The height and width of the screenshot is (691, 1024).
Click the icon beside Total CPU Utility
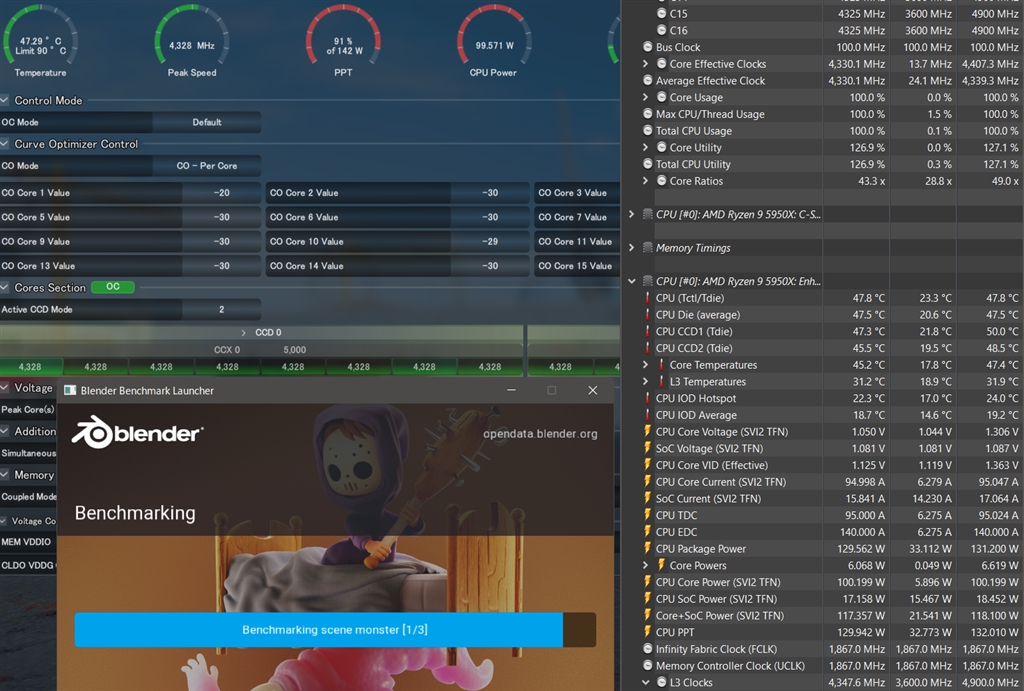(647, 164)
